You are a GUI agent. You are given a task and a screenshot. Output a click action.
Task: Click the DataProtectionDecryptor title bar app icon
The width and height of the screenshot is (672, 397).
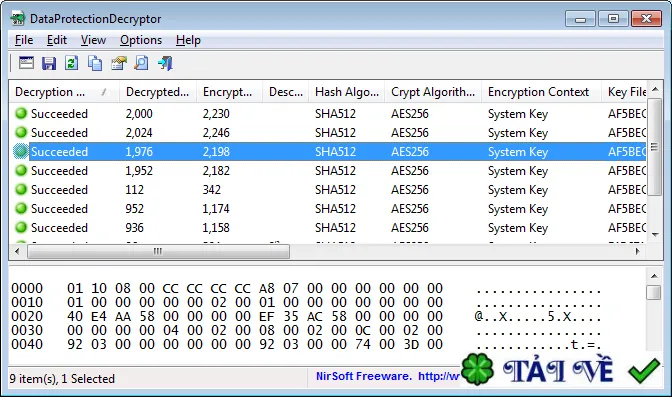[x=18, y=19]
